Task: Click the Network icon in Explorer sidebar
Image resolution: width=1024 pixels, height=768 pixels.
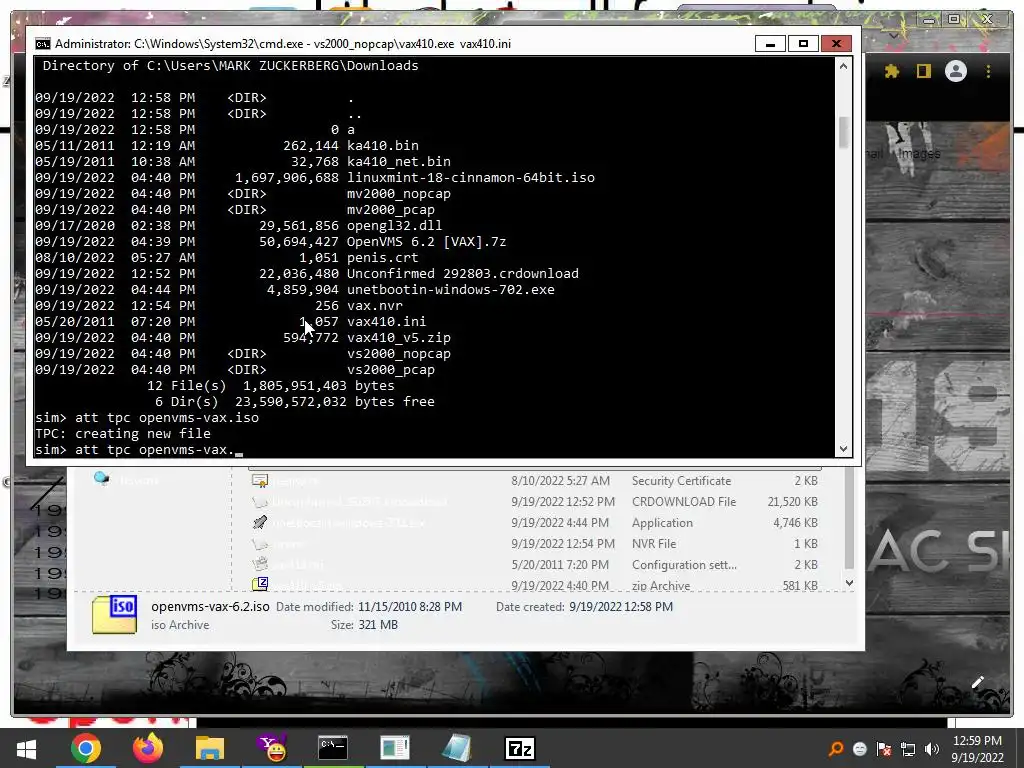Action: click(101, 479)
